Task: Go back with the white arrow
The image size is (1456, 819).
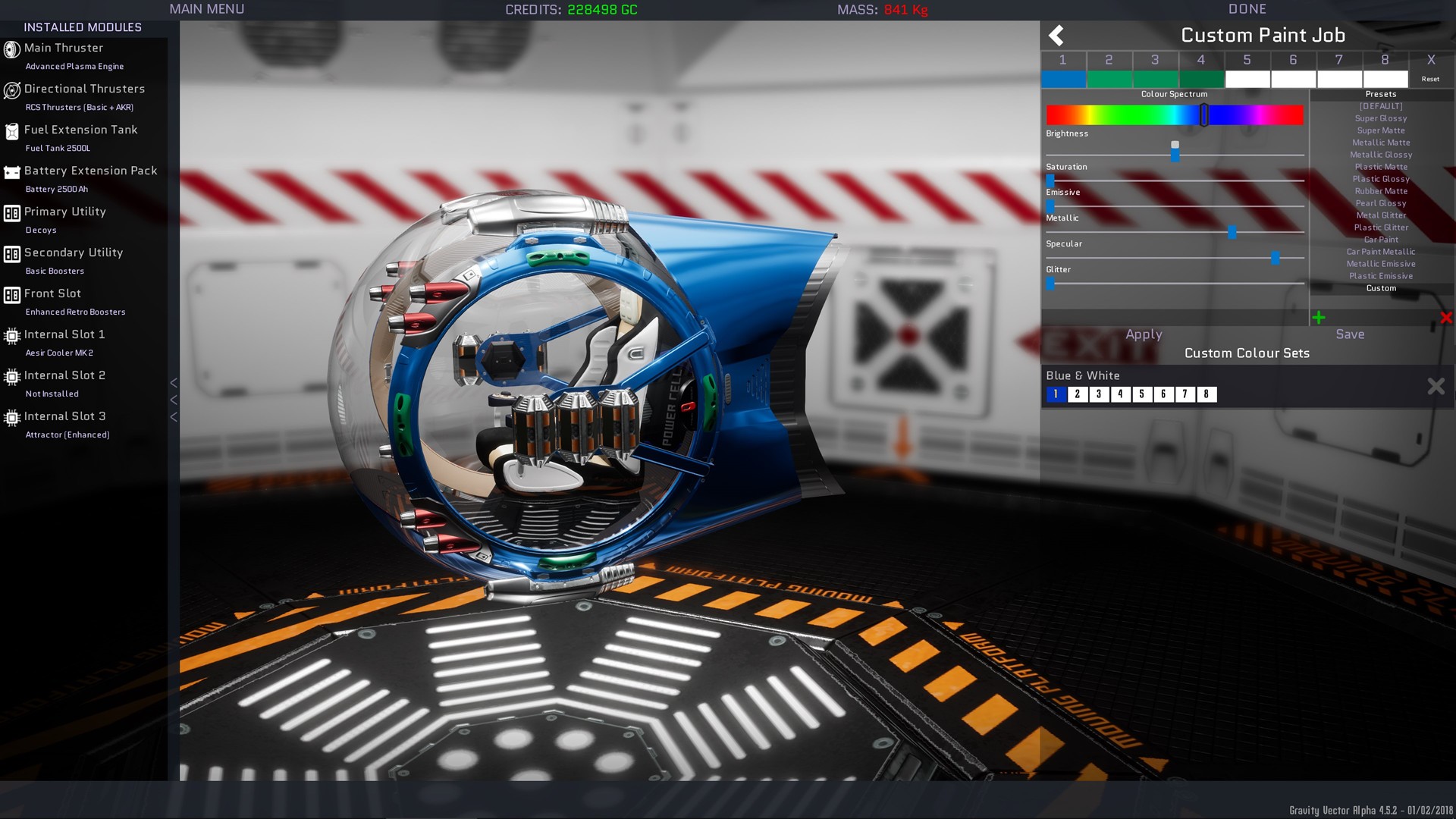Action: coord(1056,36)
